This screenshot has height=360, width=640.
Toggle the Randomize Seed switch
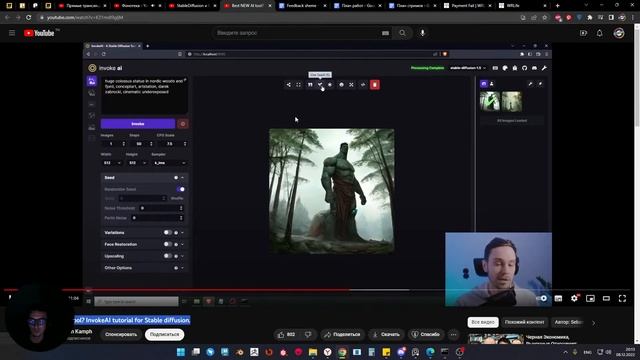tap(181, 189)
